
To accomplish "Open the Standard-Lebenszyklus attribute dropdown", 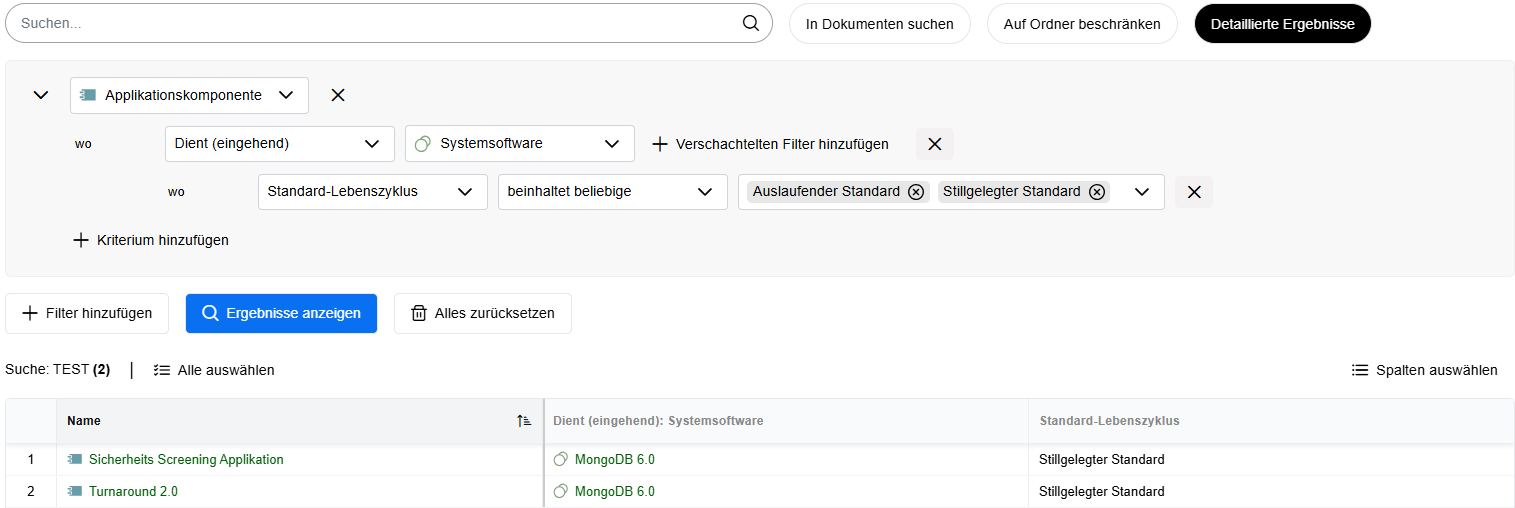I will (371, 191).
